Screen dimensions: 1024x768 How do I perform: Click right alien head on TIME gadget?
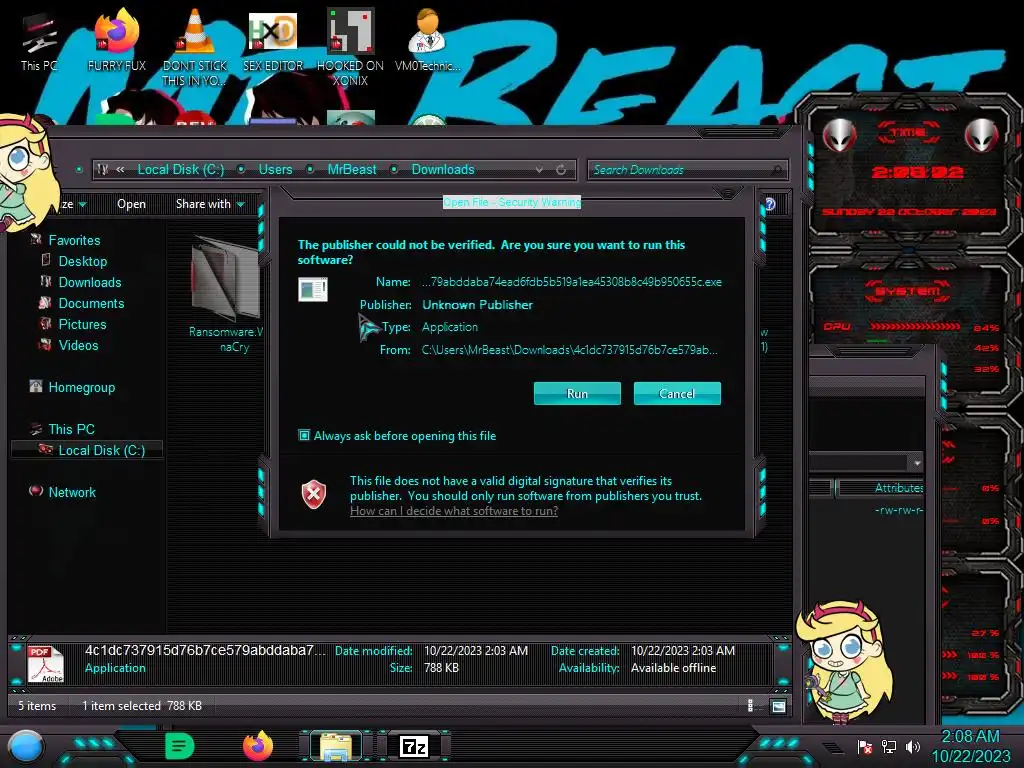(982, 135)
